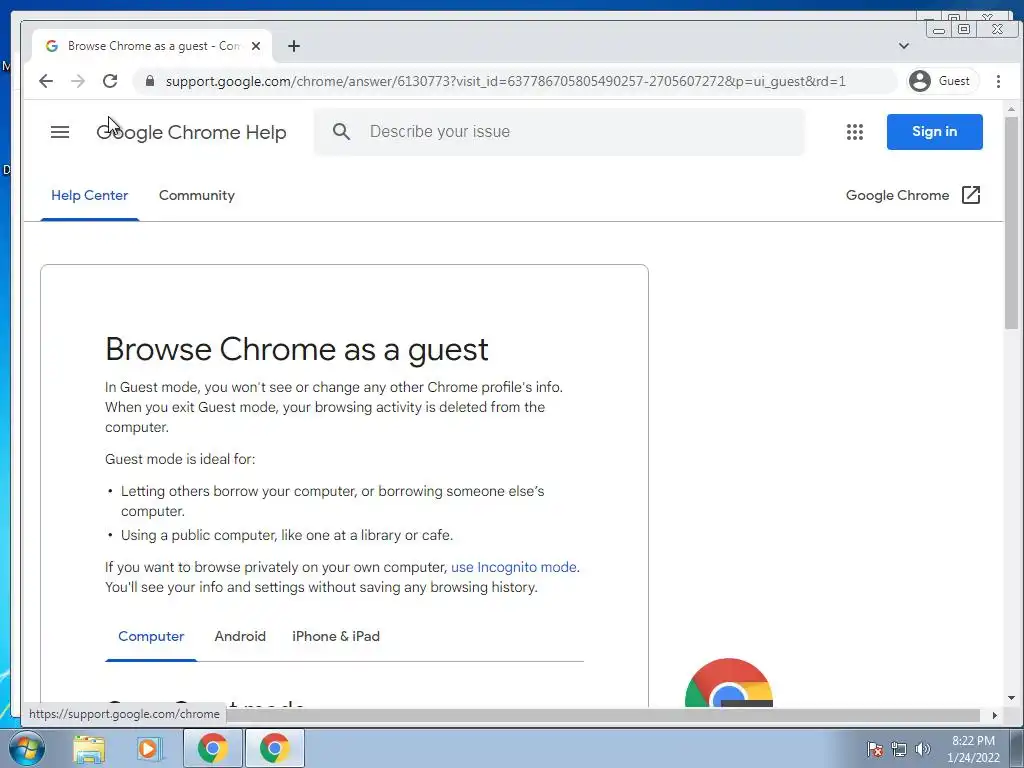Select the Computer tab

[x=151, y=636]
